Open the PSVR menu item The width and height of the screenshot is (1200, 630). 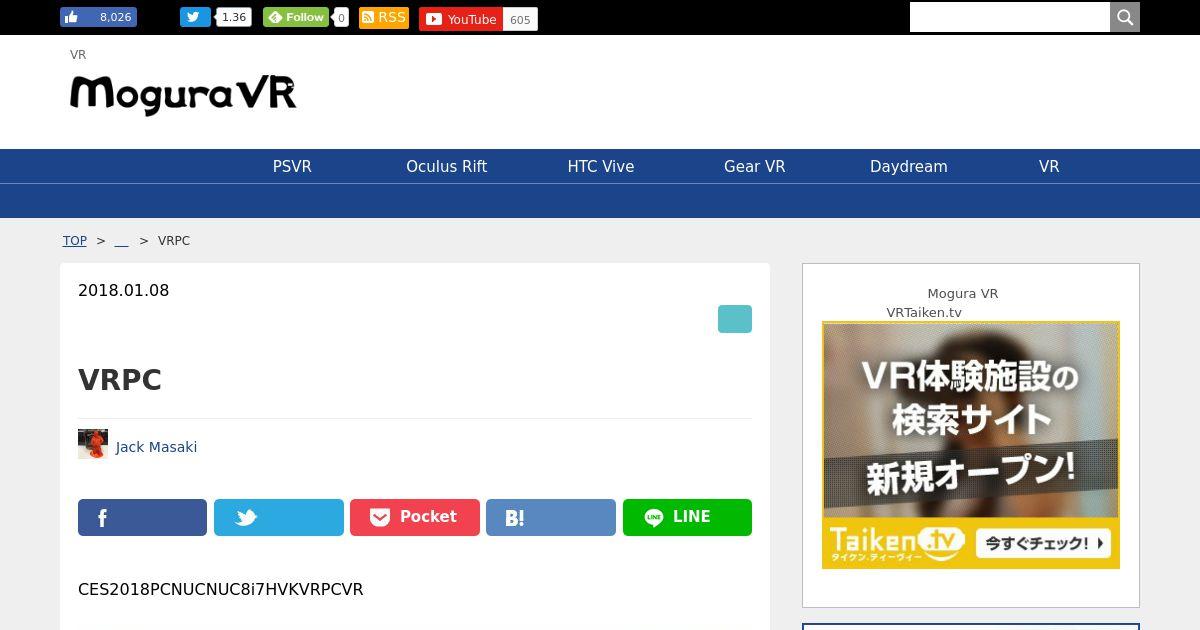[x=292, y=167]
